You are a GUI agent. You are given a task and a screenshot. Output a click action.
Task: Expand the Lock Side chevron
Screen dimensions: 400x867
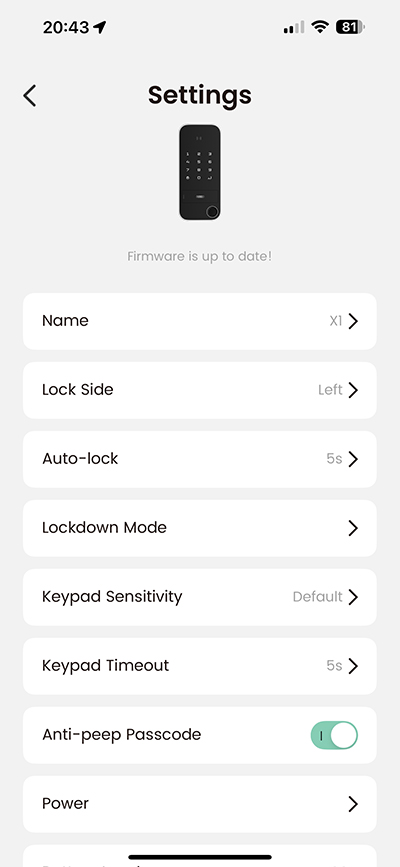tap(353, 390)
